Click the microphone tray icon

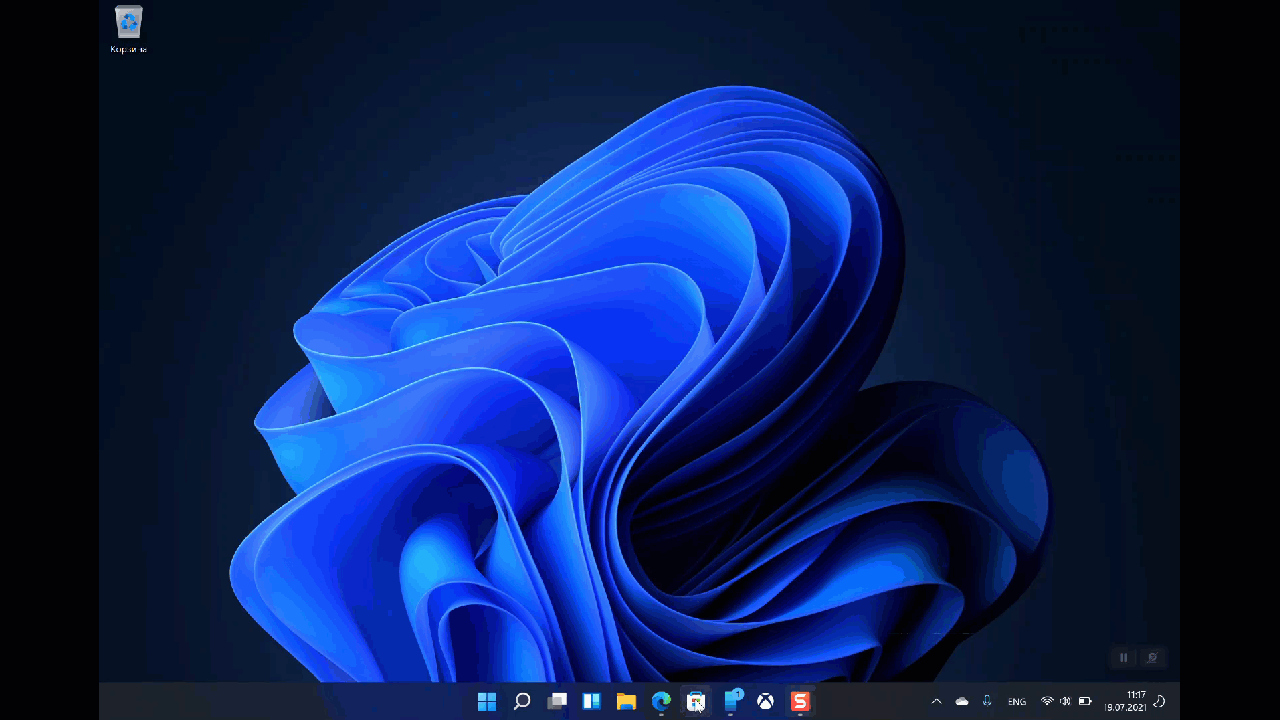(987, 701)
